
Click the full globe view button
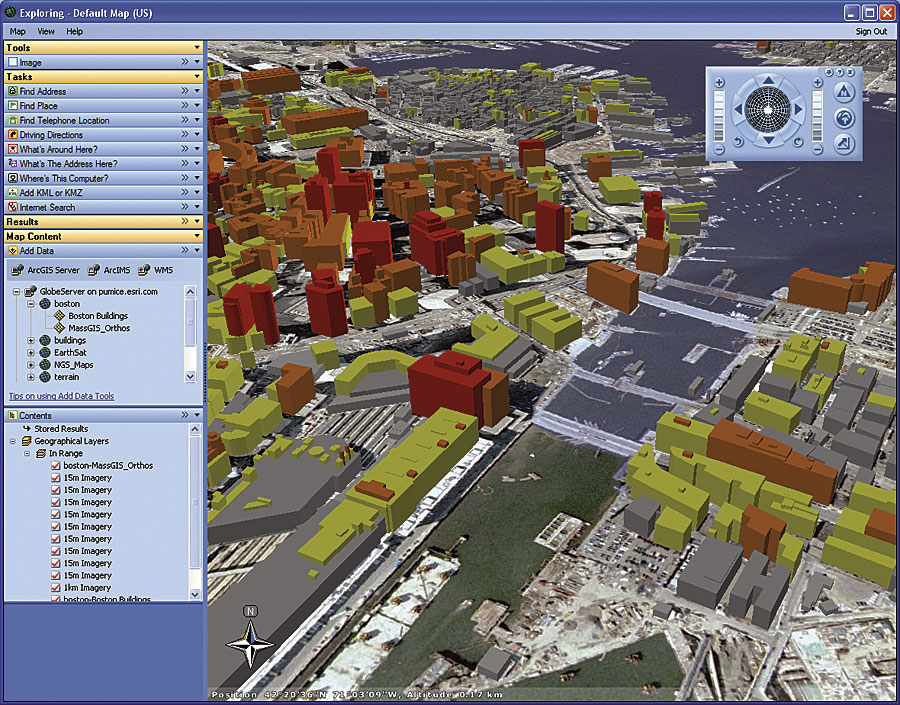click(843, 118)
